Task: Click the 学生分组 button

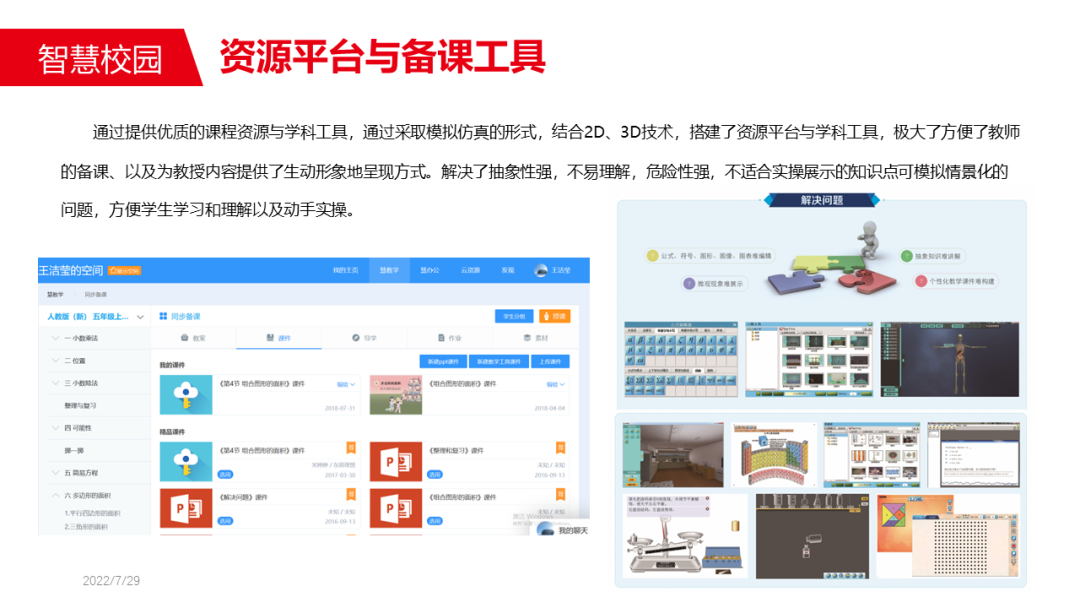Action: click(516, 317)
